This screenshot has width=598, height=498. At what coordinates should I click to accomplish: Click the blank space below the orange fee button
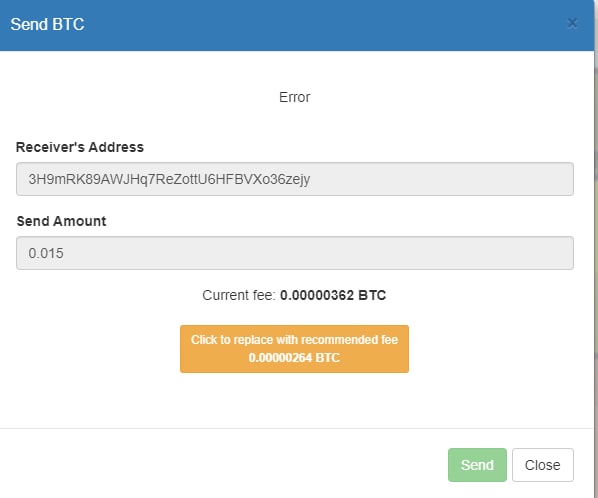point(294,400)
